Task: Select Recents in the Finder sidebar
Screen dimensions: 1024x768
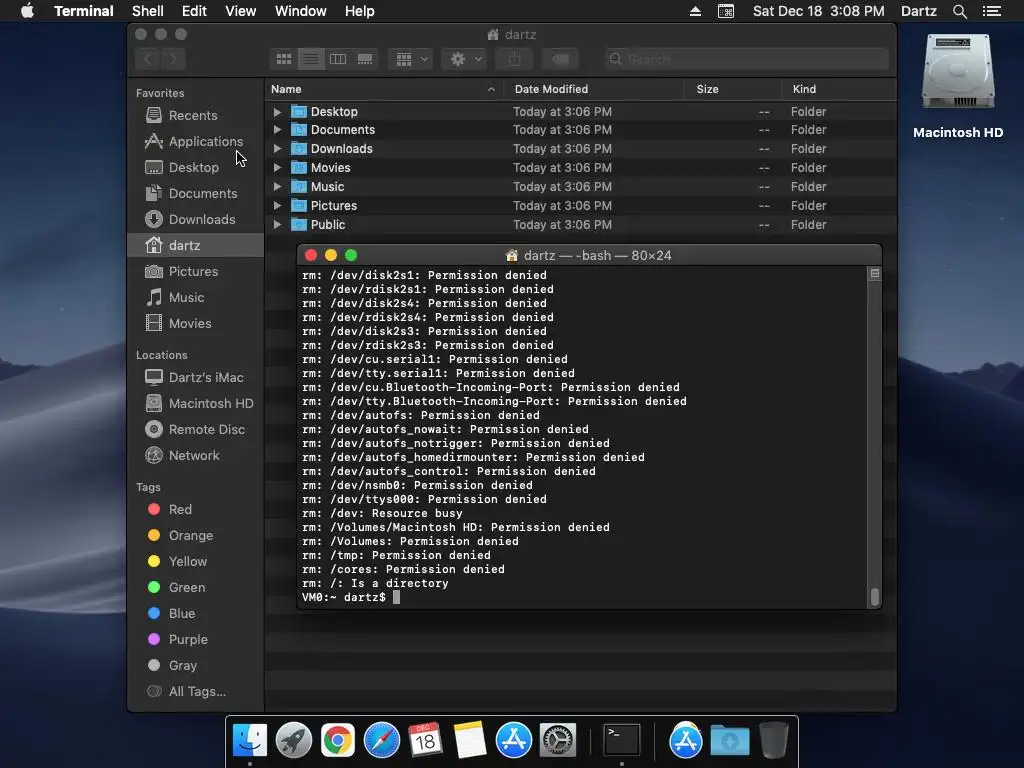Action: click(x=195, y=116)
